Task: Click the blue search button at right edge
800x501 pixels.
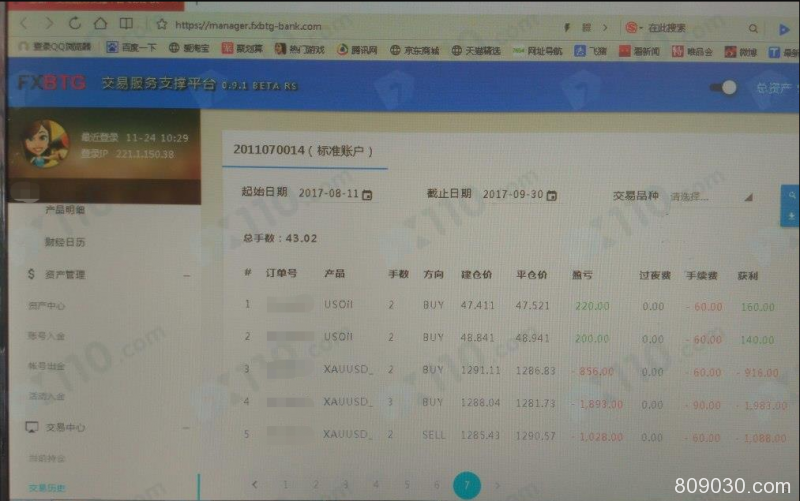Action: [790, 195]
